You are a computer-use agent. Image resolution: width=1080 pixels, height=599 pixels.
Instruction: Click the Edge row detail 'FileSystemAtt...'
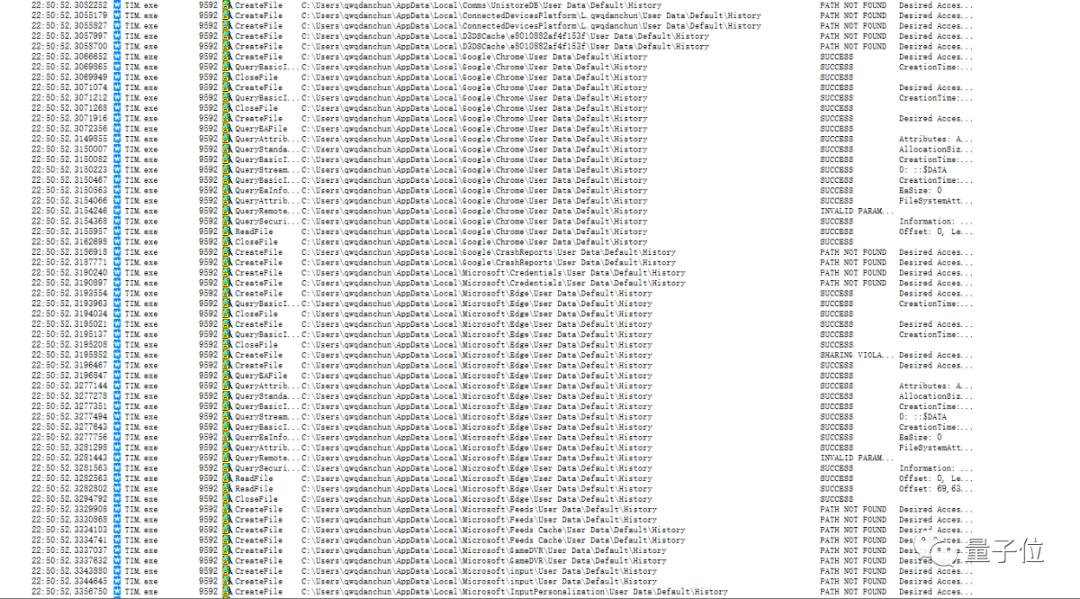click(935, 448)
